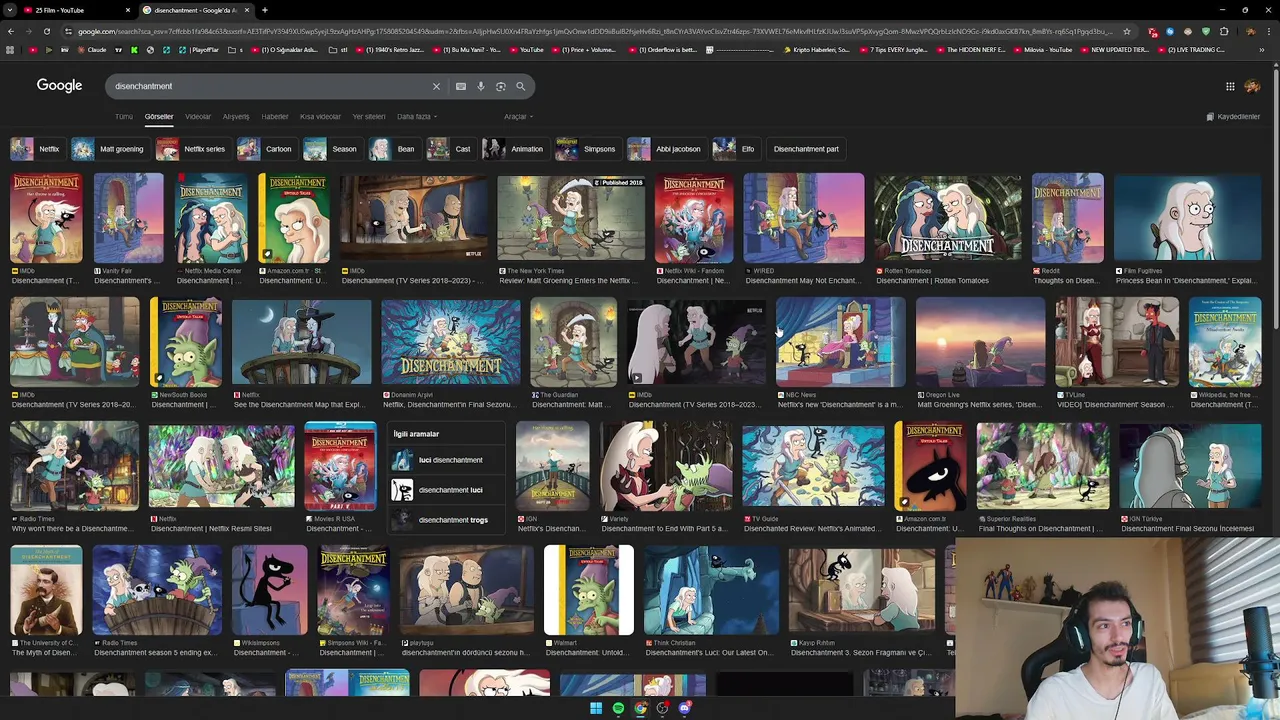Viewport: 1280px width, 720px height.
Task: Apply the Cast filter chip
Action: (x=451, y=149)
